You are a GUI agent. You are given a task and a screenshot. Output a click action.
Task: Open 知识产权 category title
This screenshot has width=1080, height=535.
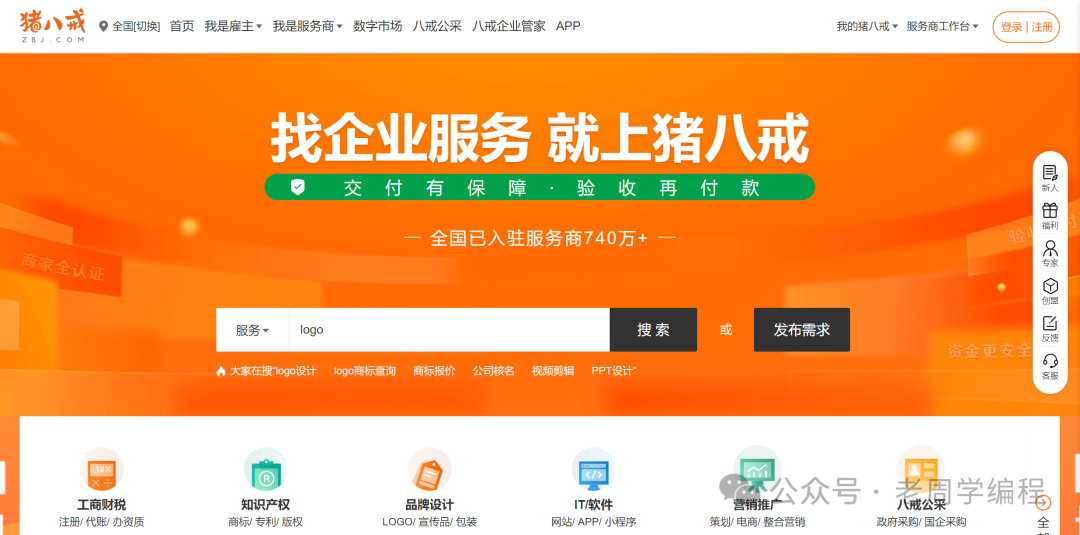tap(265, 505)
